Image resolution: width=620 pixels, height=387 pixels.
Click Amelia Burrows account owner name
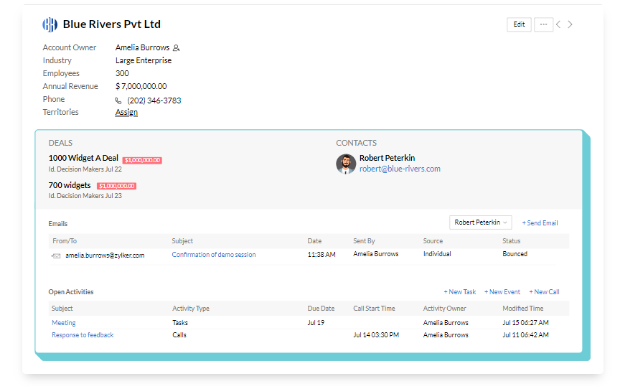(x=142, y=47)
